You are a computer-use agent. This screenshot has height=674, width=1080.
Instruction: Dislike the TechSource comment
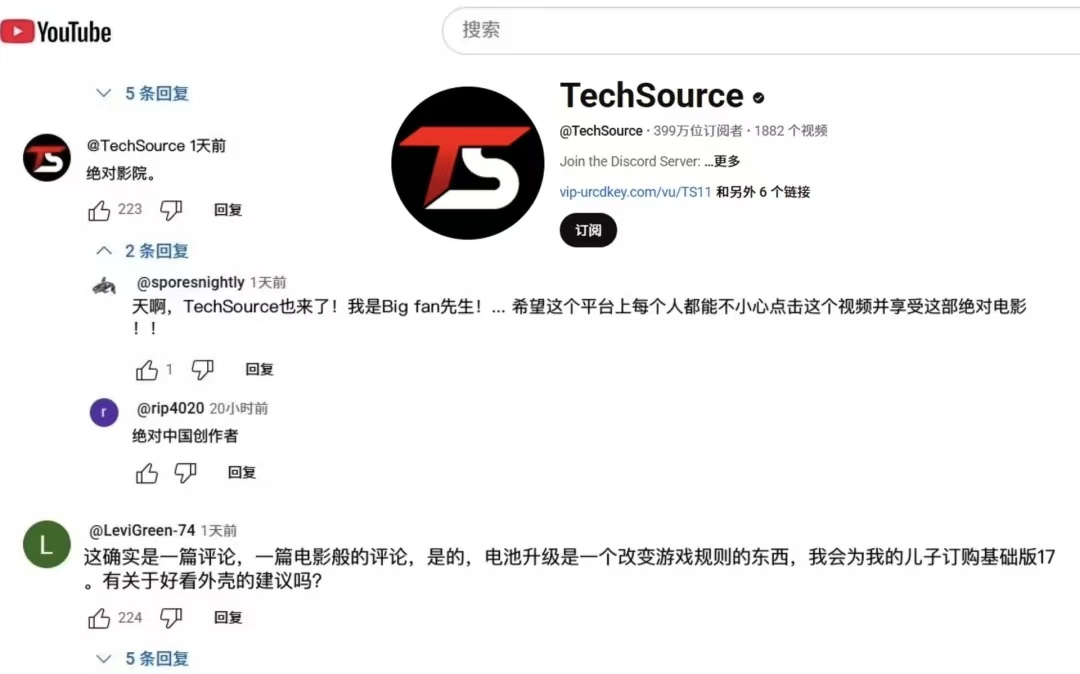click(x=171, y=210)
